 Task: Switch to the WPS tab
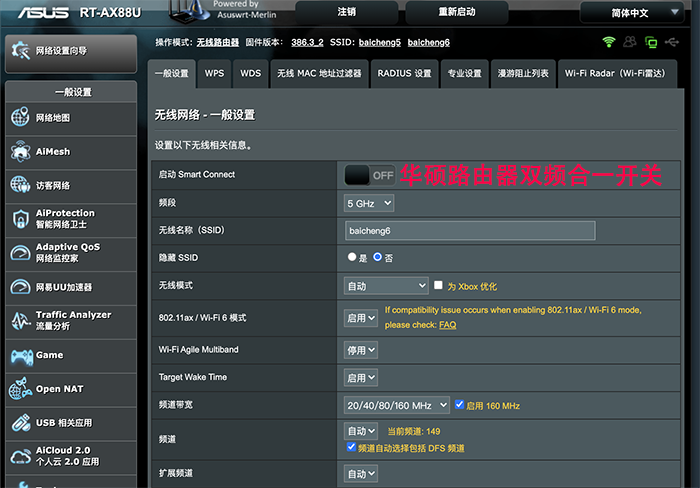[x=214, y=74]
